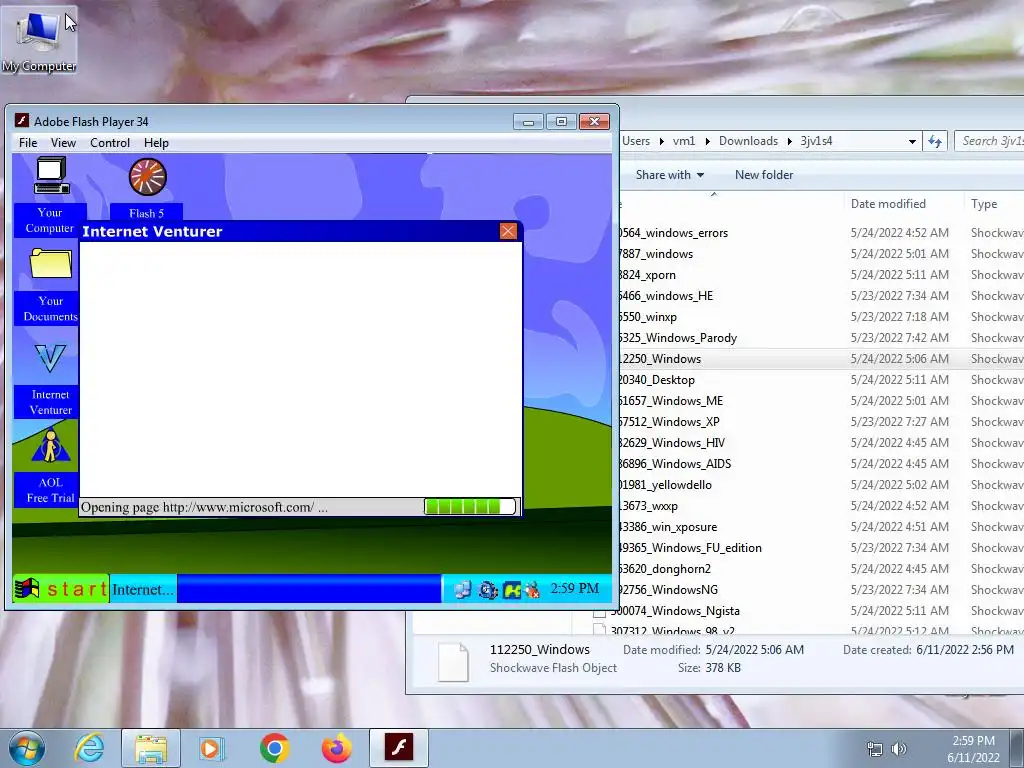Click the volume speaker tray icon
Viewport: 1024px width, 768px height.
point(899,749)
